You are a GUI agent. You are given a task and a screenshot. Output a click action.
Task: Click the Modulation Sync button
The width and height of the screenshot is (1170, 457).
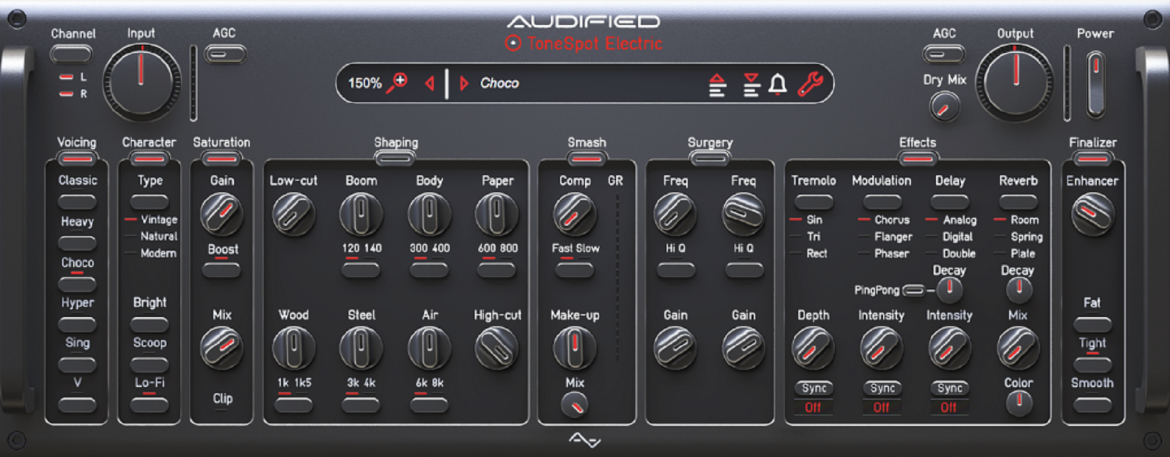tap(882, 389)
